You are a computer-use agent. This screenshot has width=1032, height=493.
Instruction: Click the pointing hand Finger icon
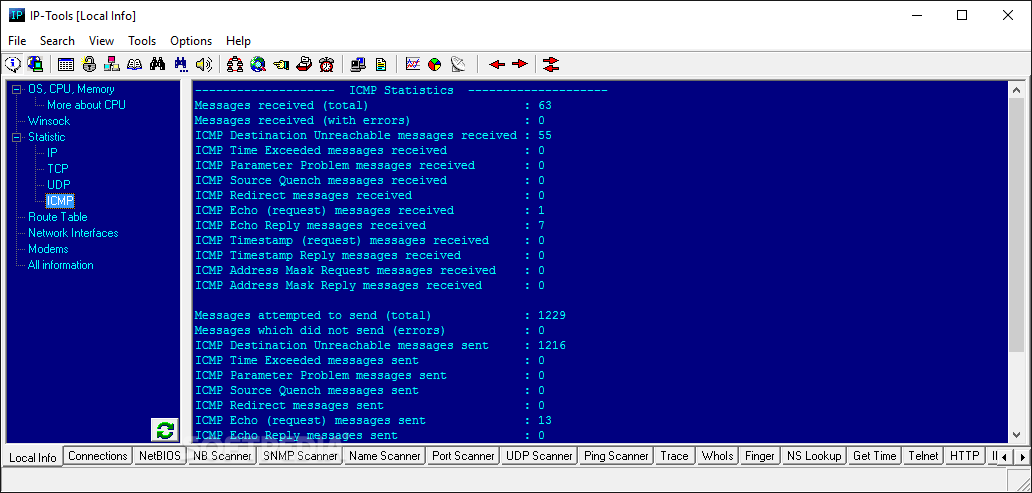tap(281, 64)
